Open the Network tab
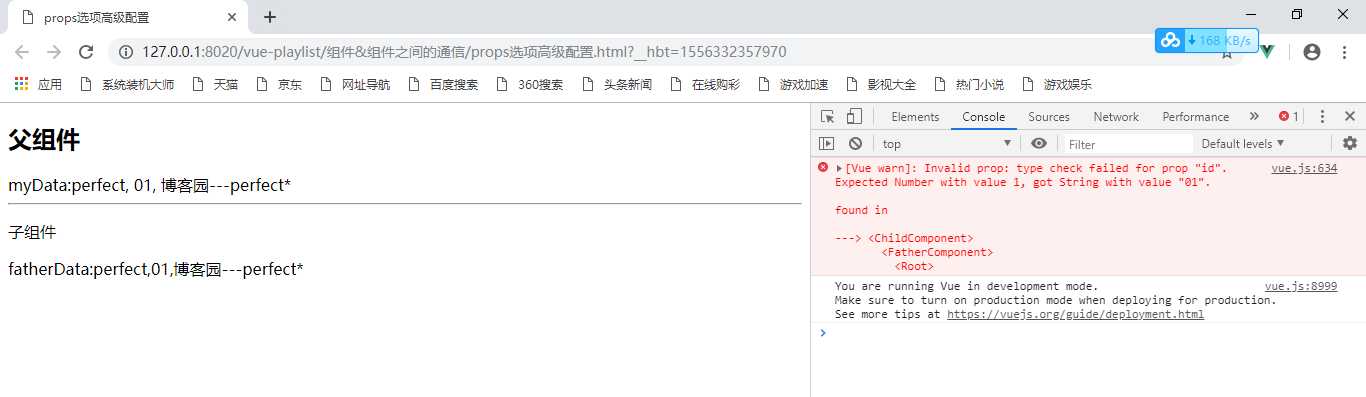Image resolution: width=1366 pixels, height=397 pixels. [1116, 116]
